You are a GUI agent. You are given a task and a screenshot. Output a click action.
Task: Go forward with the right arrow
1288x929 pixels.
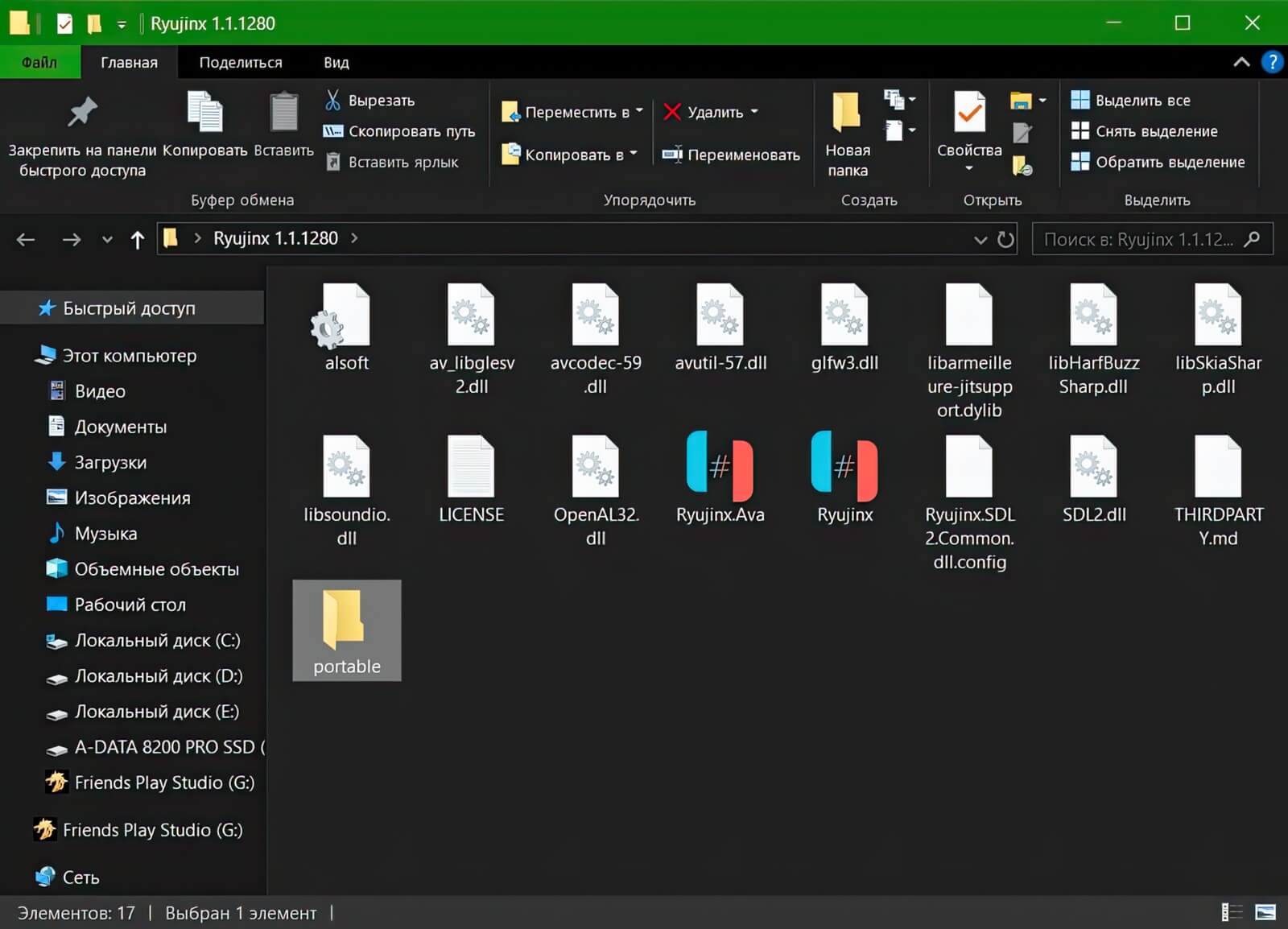pyautogui.click(x=72, y=239)
